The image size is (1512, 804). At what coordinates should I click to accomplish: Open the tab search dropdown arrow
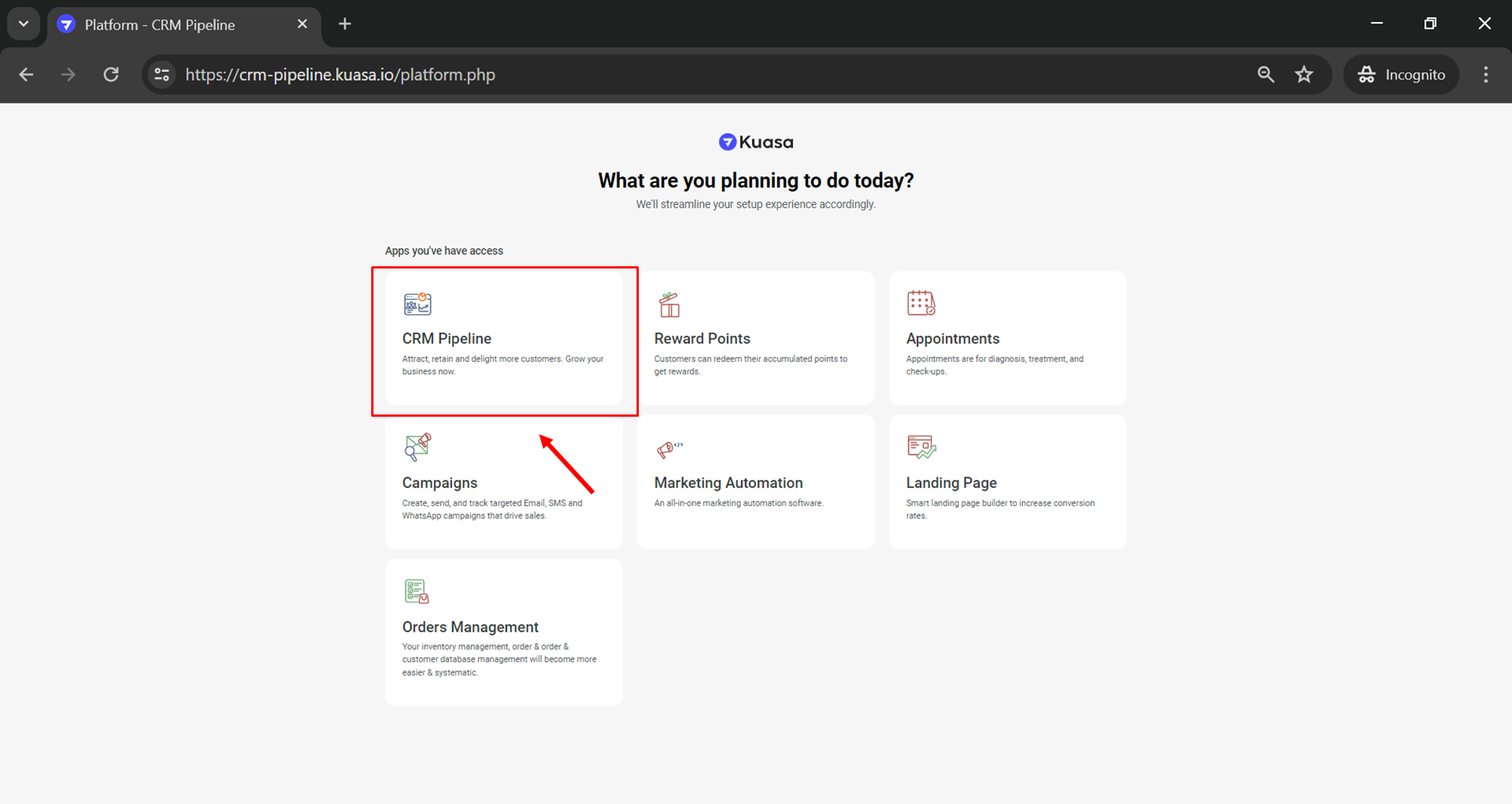[x=23, y=23]
